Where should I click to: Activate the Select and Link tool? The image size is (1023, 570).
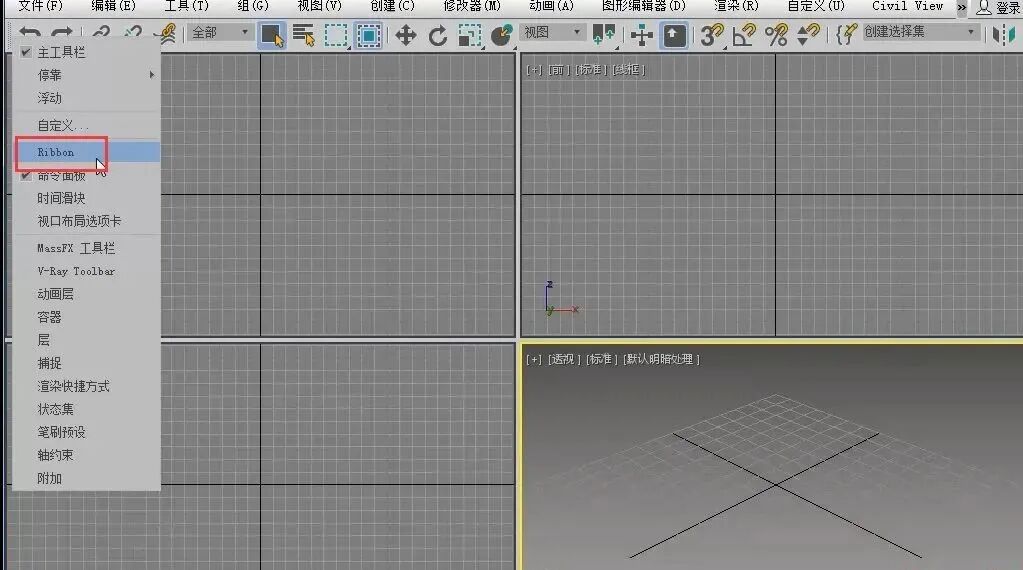coord(101,33)
